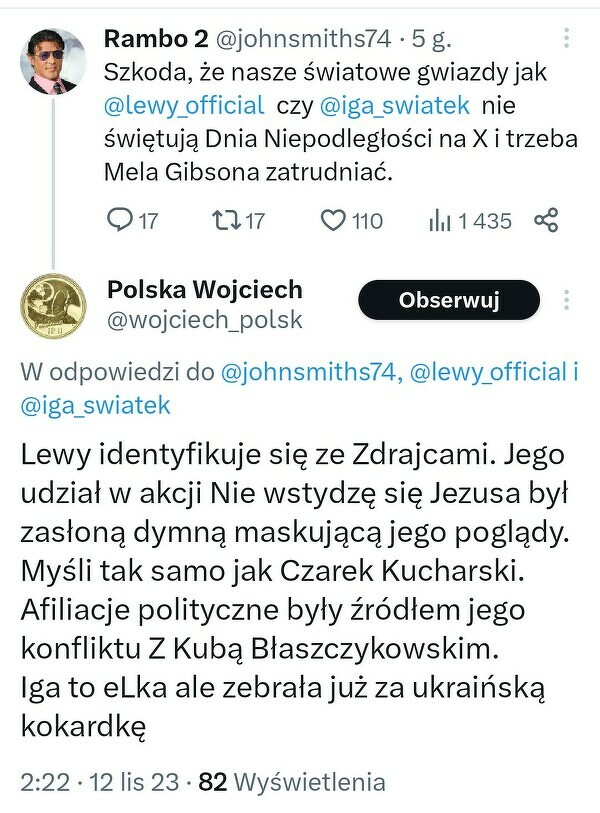Click the Polska Wojciech display name
This screenshot has width=600, height=813.
pos(204,290)
